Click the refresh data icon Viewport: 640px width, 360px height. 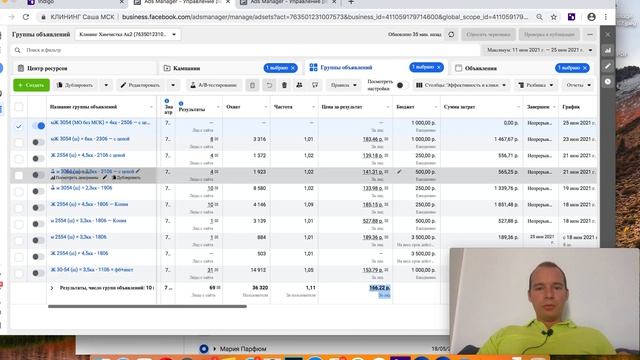click(451, 35)
